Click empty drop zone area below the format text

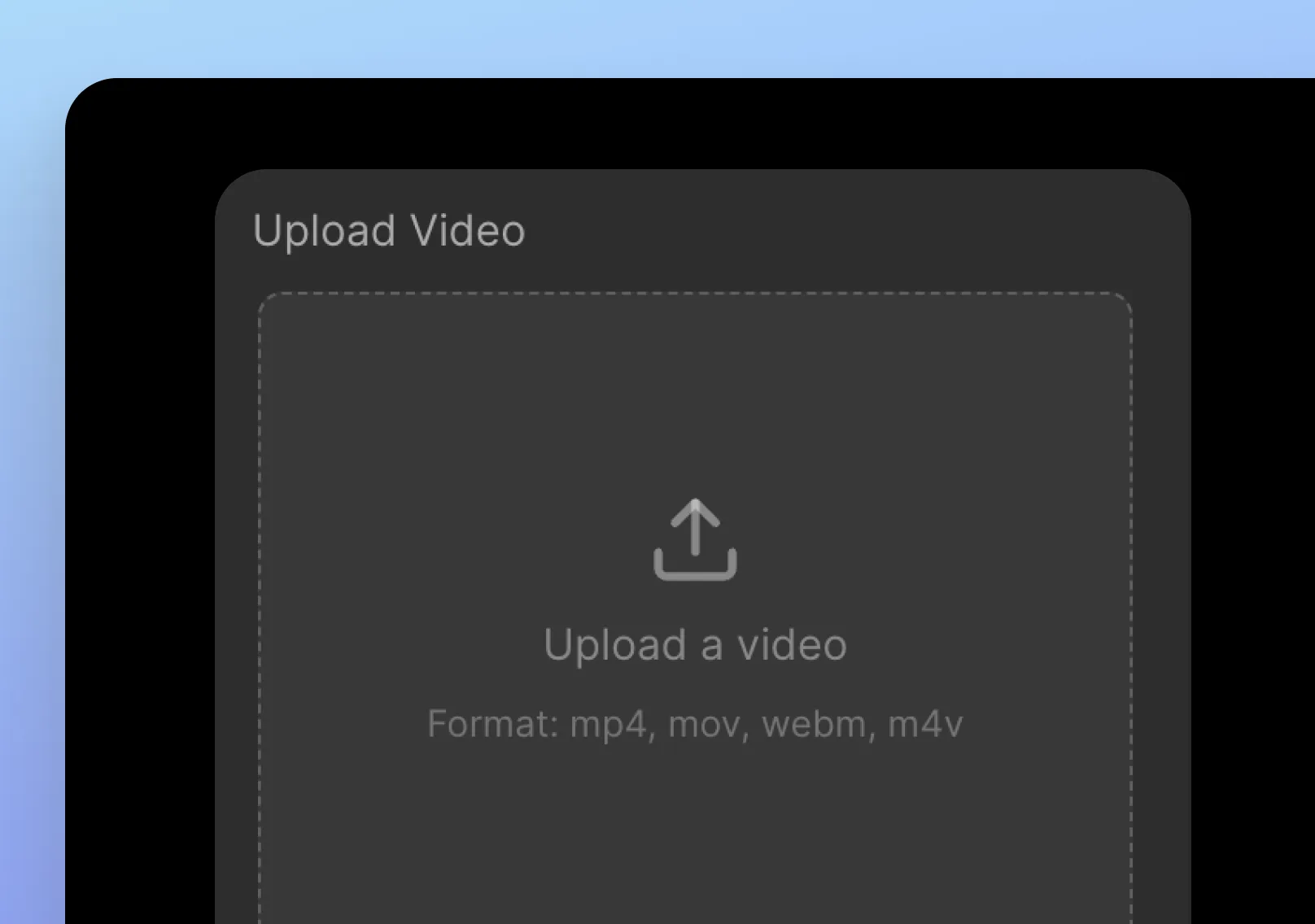[x=695, y=838]
